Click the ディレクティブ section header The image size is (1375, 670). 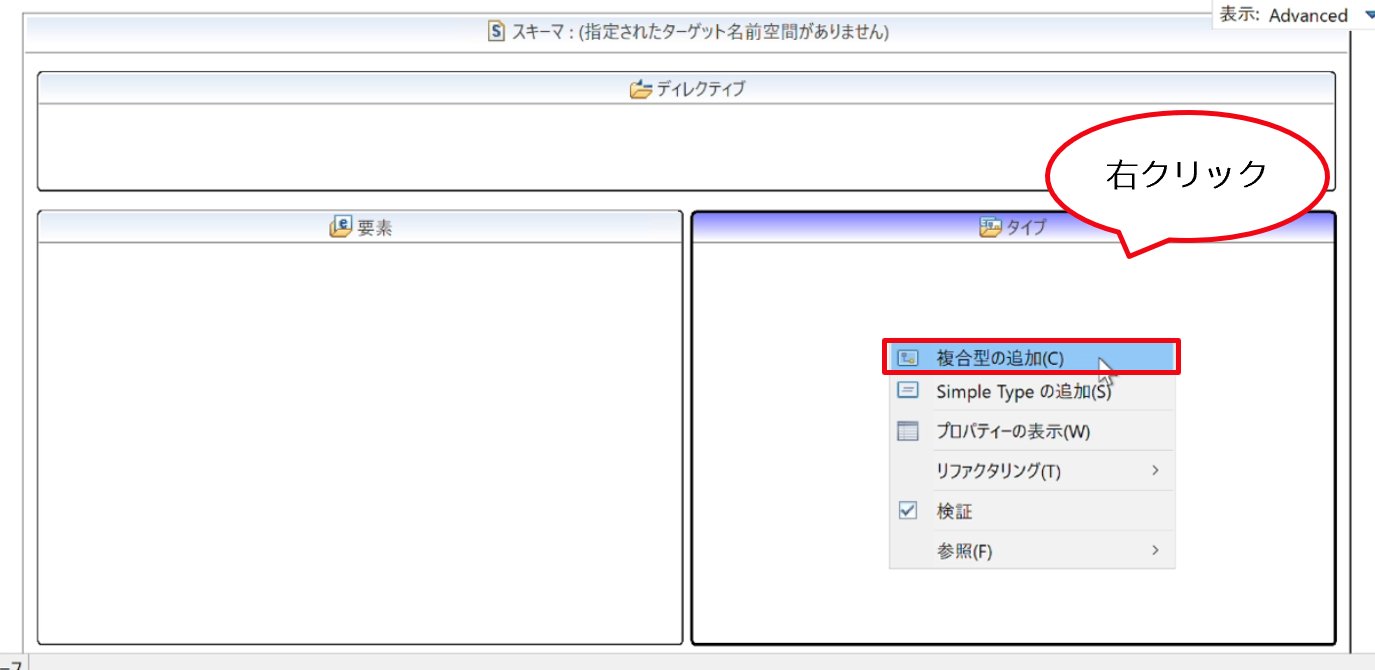point(686,88)
